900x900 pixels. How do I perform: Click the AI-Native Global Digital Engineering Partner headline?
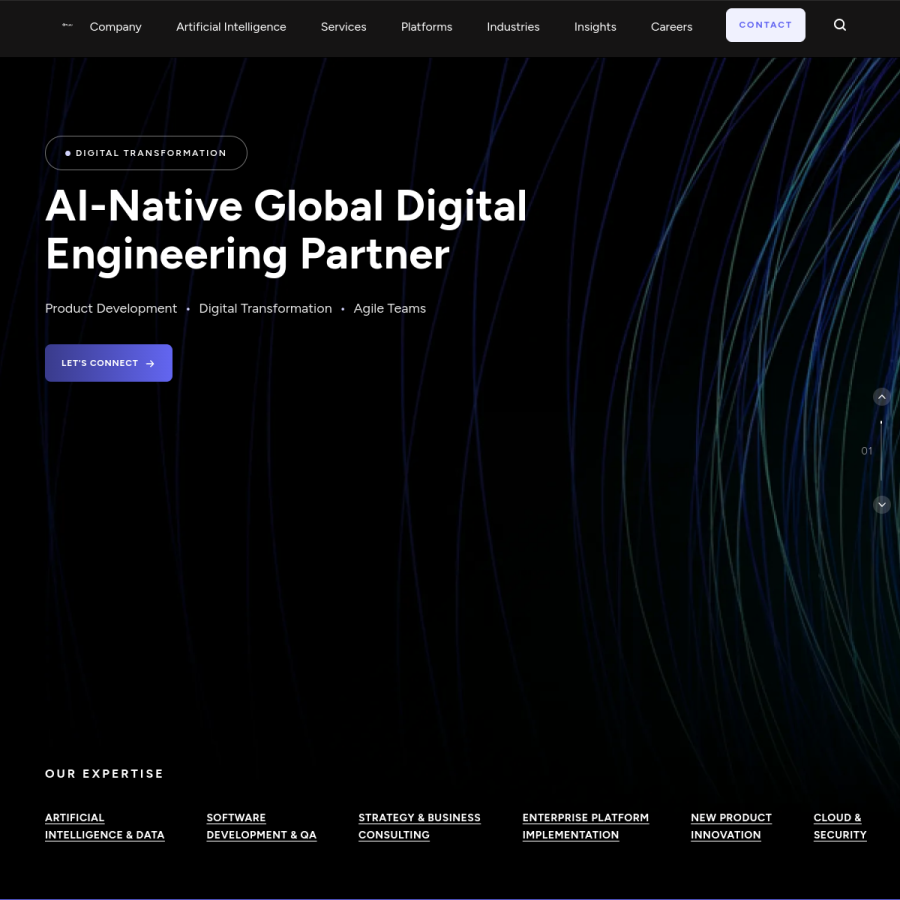pos(286,230)
